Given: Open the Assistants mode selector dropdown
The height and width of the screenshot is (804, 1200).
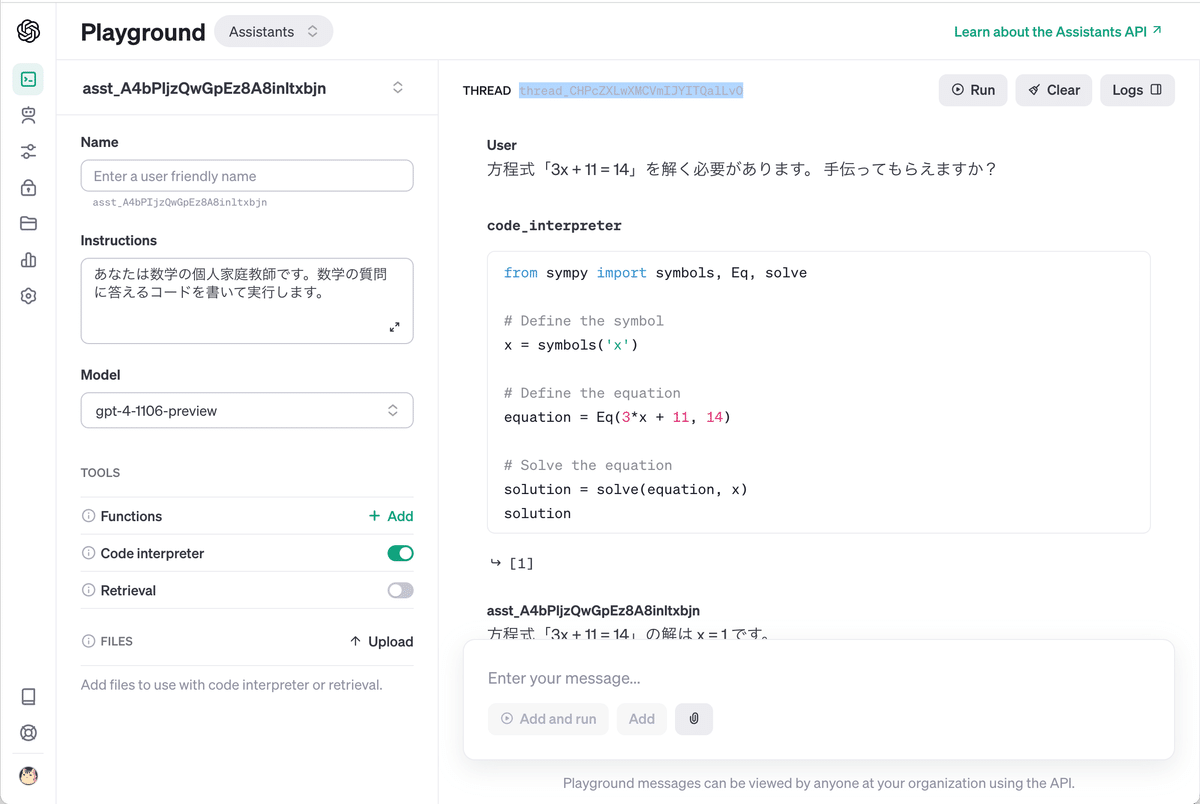Looking at the screenshot, I should 273,31.
